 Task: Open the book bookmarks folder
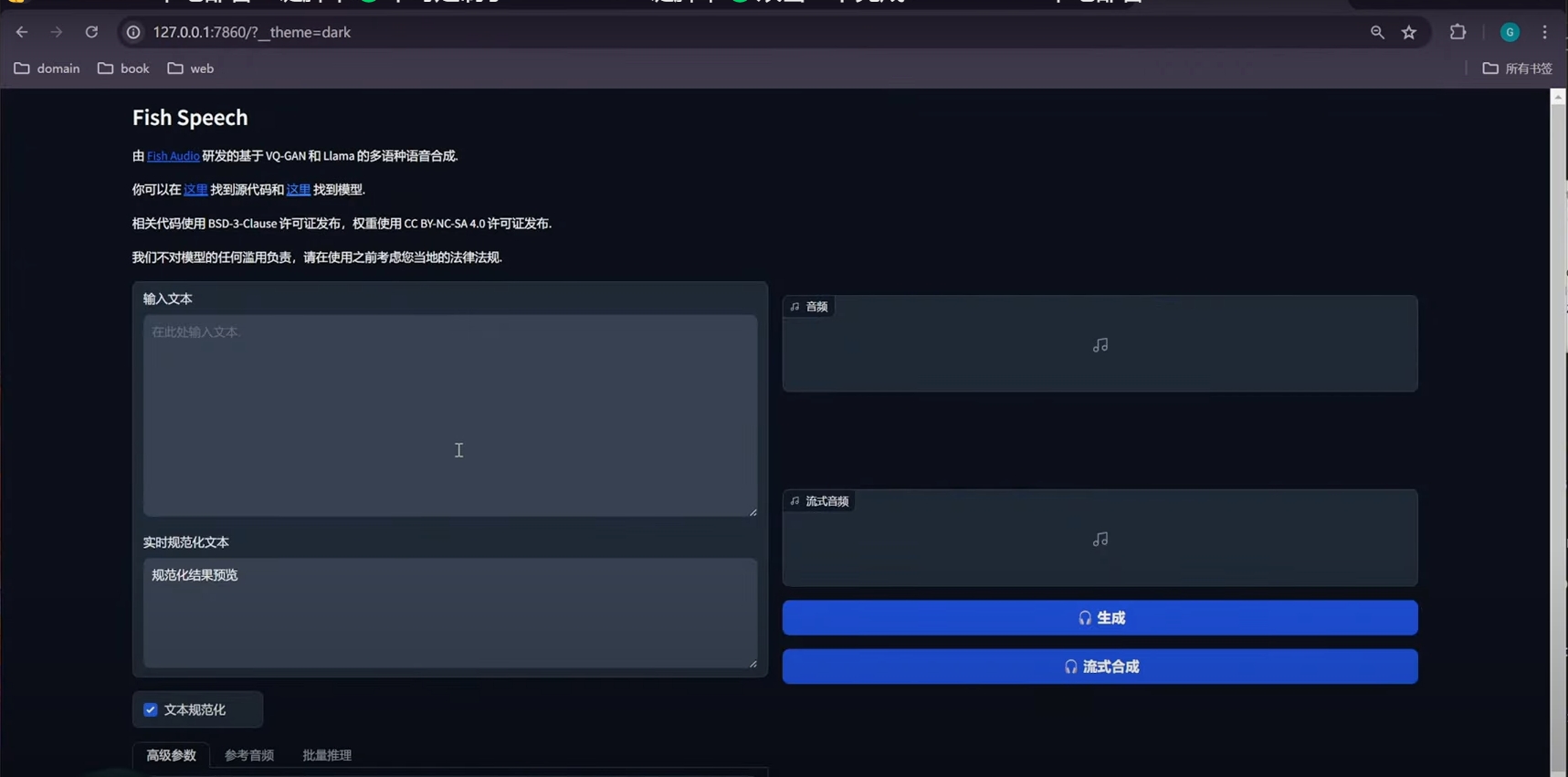(123, 68)
